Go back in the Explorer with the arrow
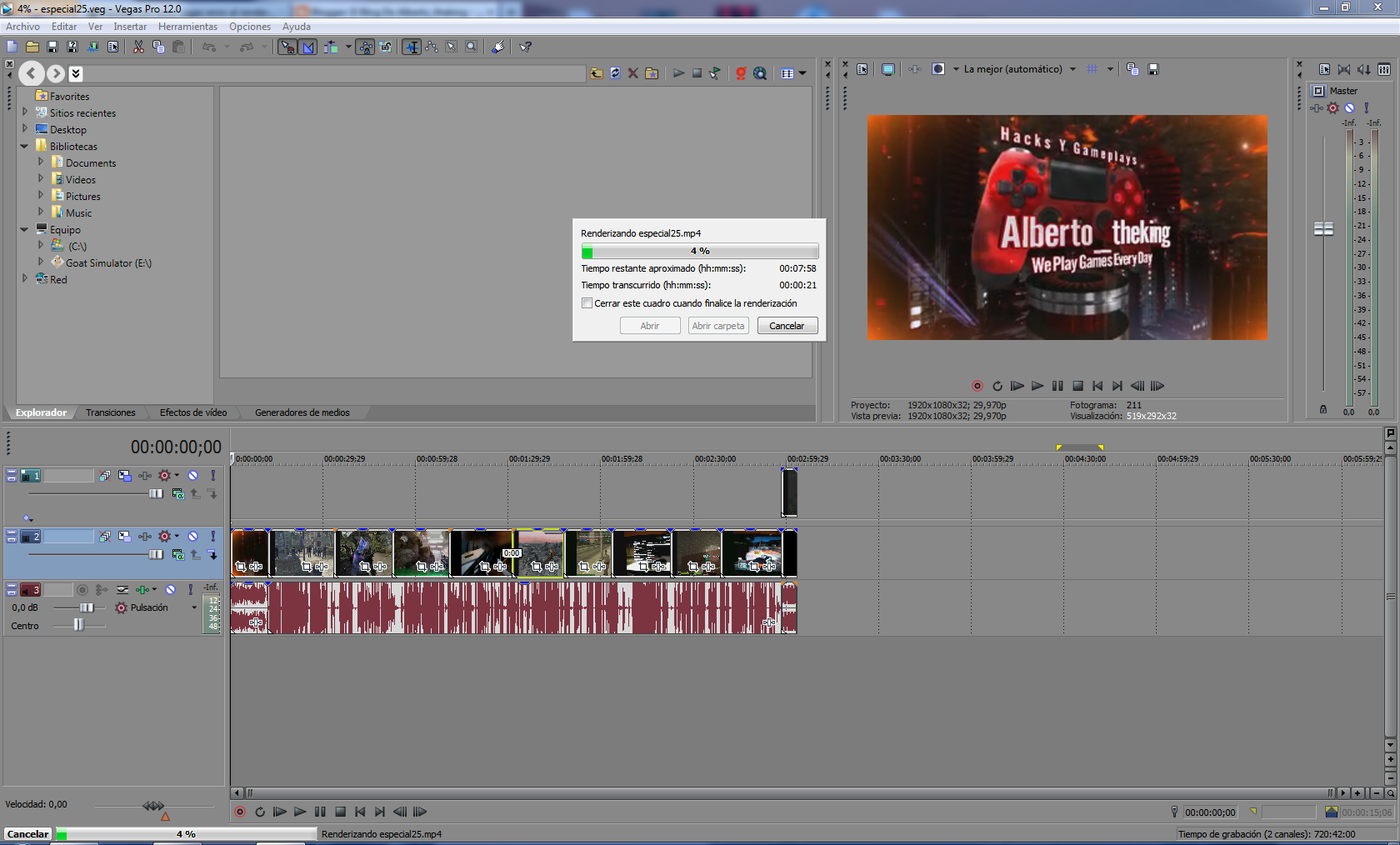This screenshot has width=1400, height=845. (x=31, y=73)
